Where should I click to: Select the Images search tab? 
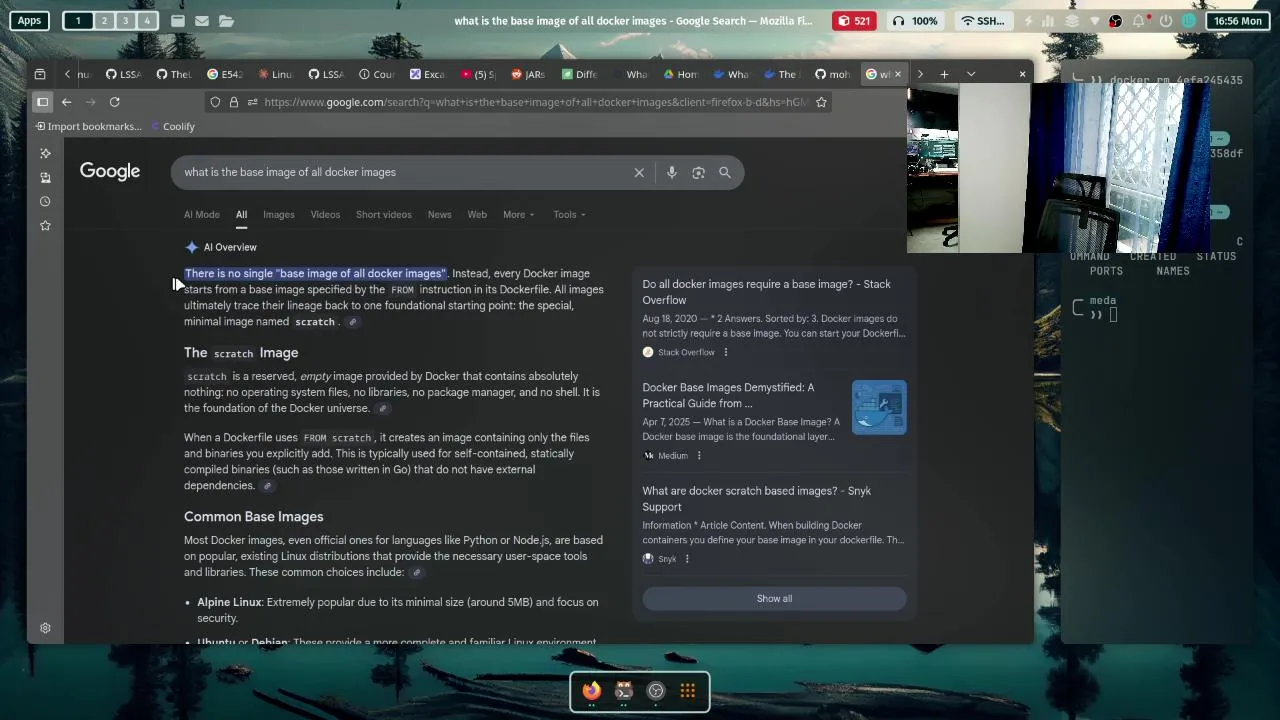[x=279, y=215]
